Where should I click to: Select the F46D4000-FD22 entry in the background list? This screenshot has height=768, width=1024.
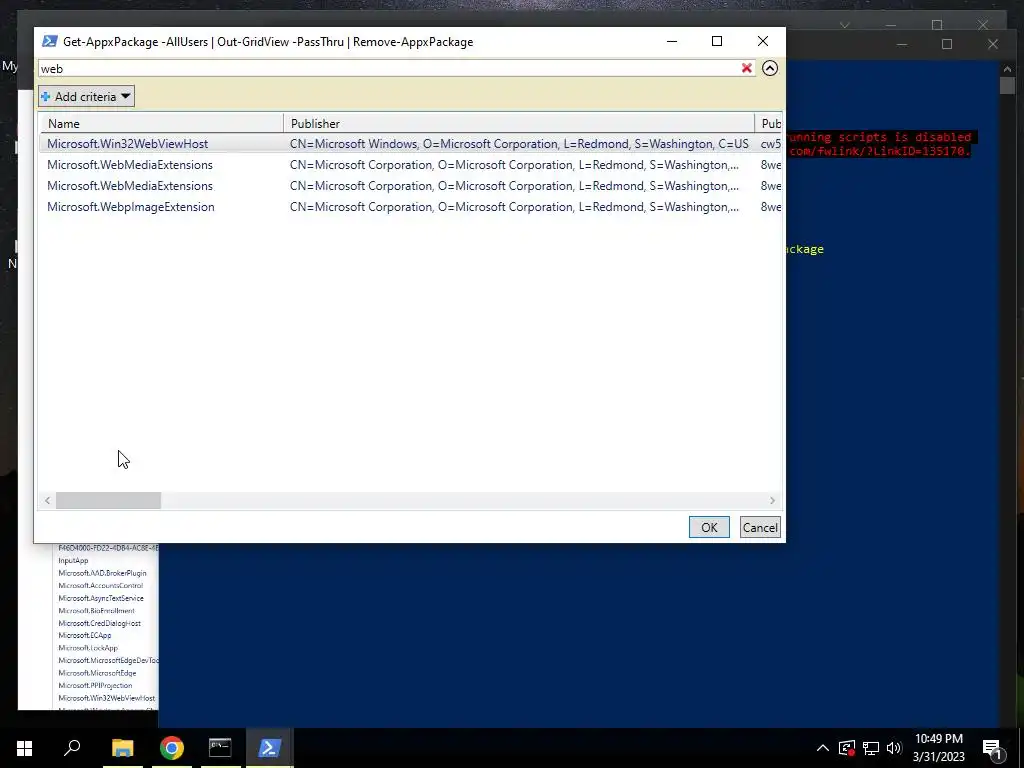(108, 548)
